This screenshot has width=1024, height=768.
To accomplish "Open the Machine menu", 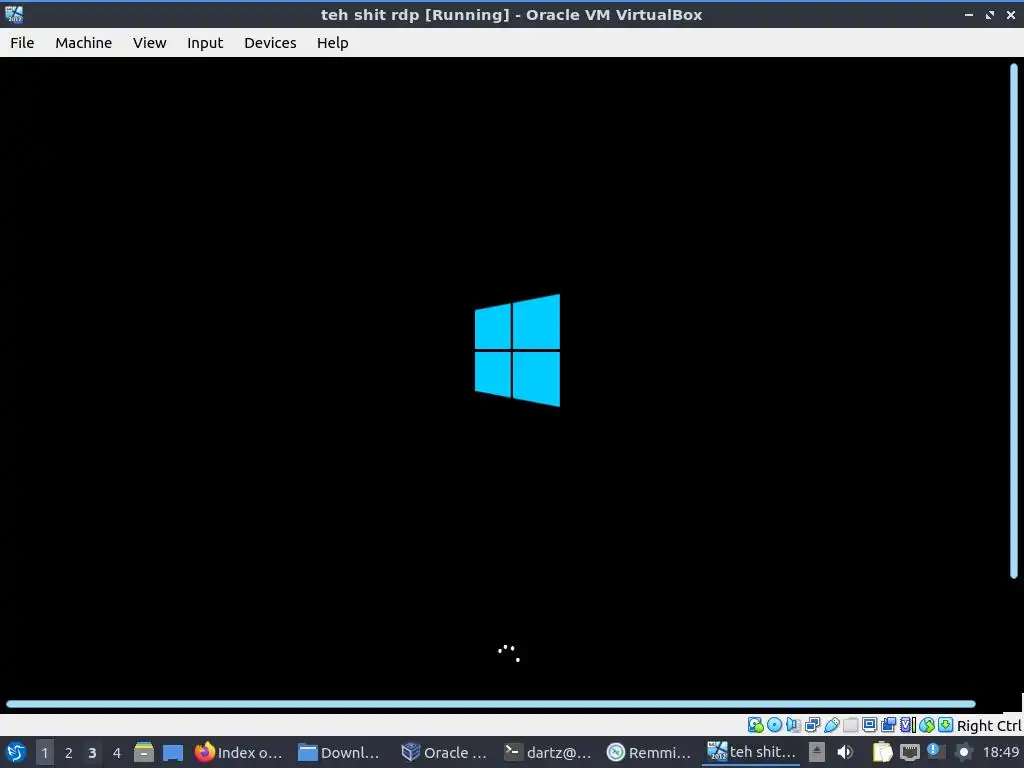I will [x=84, y=42].
